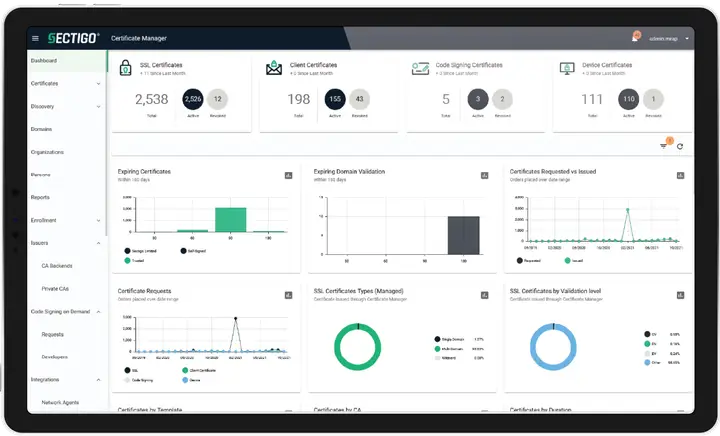Go to Domains in the sidebar
This screenshot has width=720, height=436.
[x=42, y=129]
